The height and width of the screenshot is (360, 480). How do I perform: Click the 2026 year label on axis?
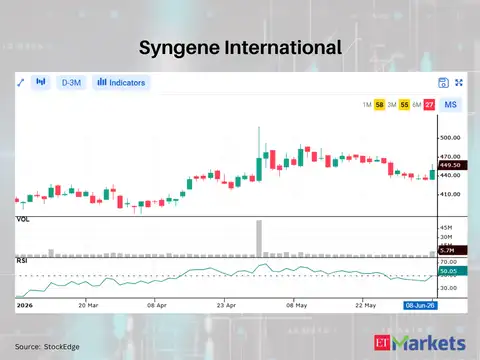24,305
